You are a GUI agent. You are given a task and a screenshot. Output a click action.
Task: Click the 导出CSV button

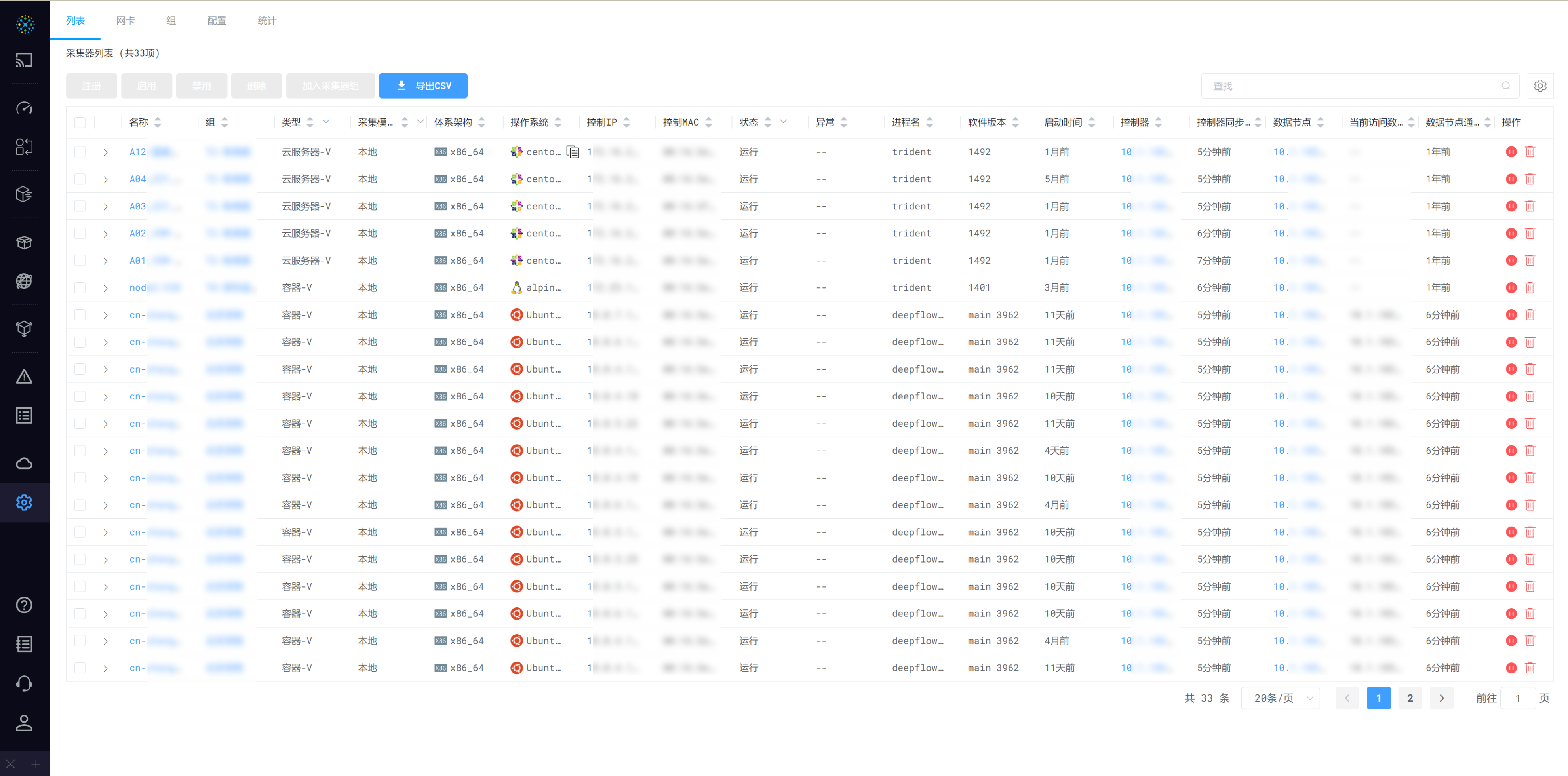click(x=423, y=86)
